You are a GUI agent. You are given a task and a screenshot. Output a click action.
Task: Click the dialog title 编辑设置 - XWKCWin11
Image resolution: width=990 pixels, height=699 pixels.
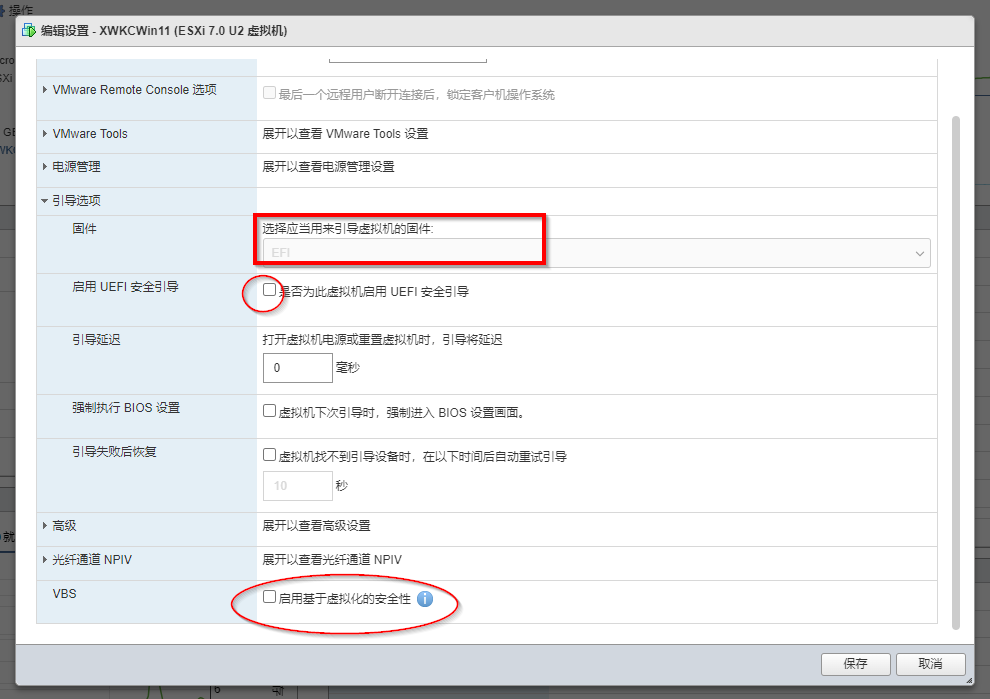click(164, 30)
